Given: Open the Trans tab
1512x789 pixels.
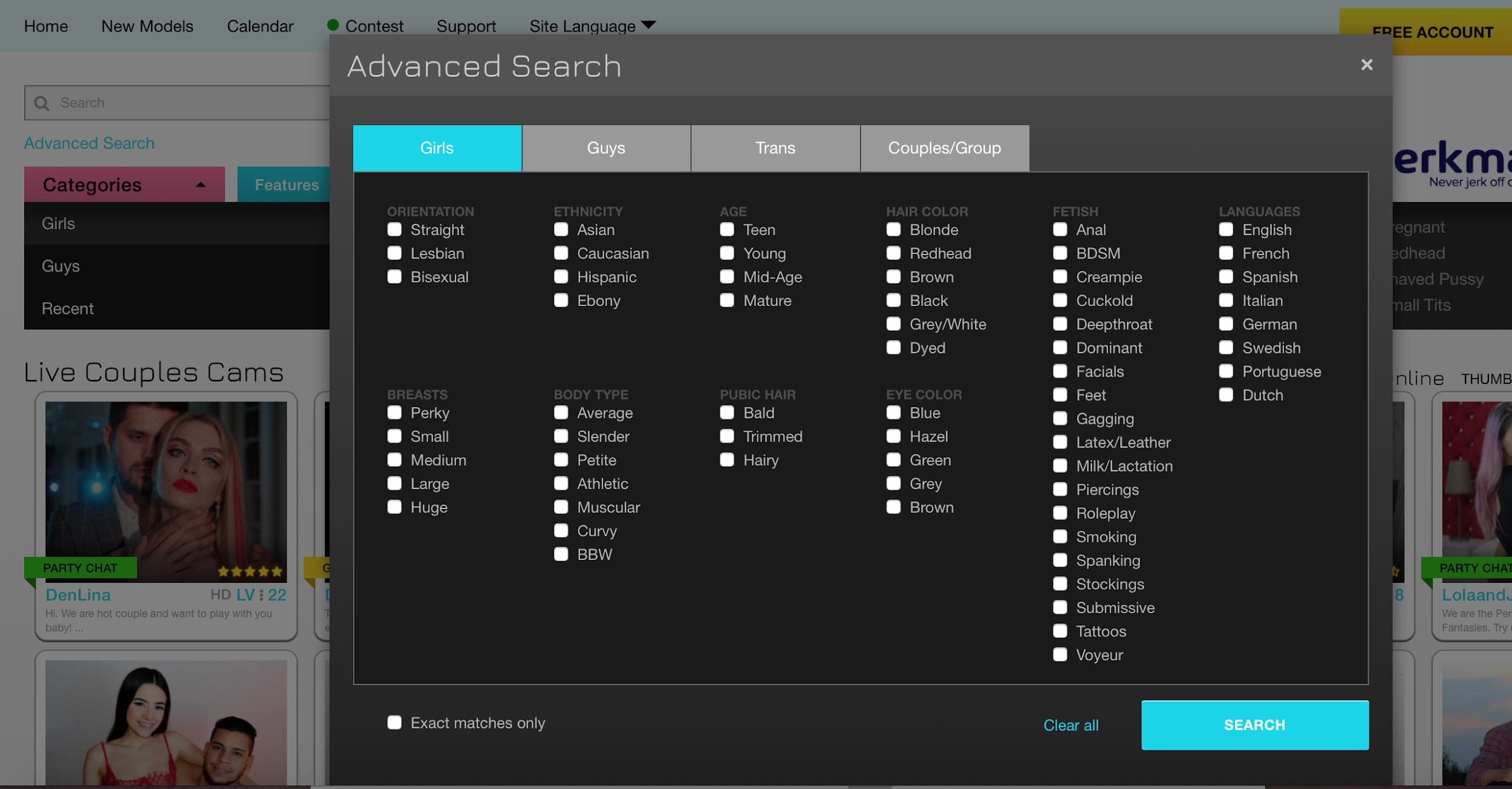Looking at the screenshot, I should coord(775,148).
